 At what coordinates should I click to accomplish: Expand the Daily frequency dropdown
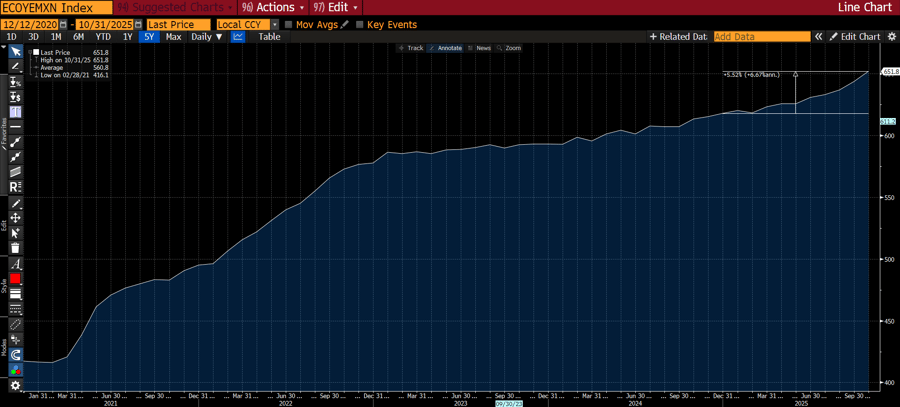(x=206, y=37)
